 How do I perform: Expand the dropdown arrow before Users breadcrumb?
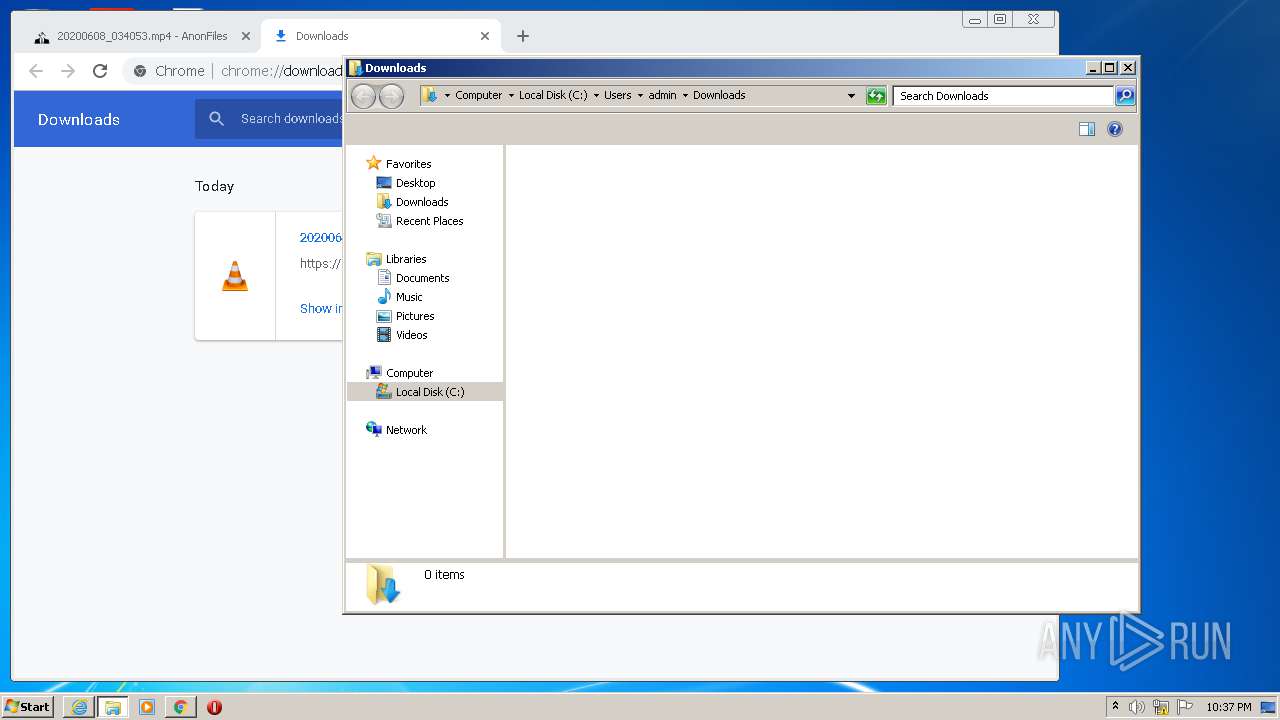click(x=596, y=96)
